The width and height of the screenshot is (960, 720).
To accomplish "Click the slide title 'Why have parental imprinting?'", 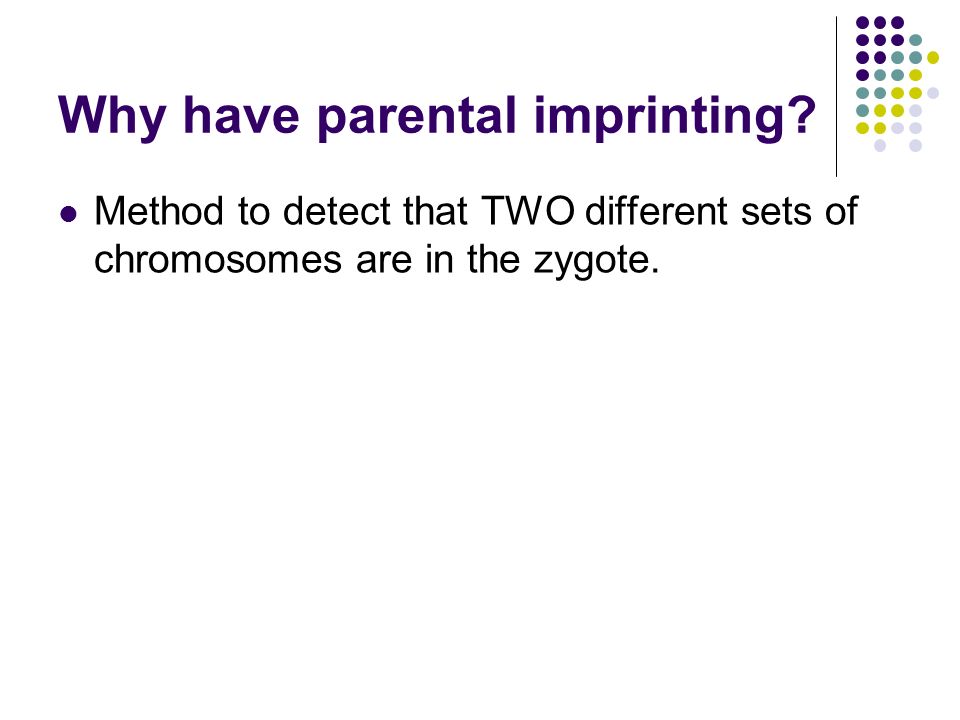I will (437, 116).
